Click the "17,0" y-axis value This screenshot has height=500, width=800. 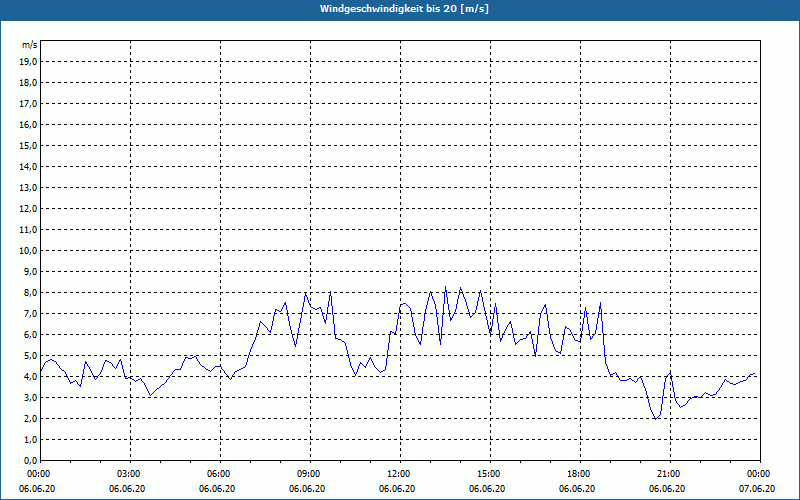click(x=28, y=104)
